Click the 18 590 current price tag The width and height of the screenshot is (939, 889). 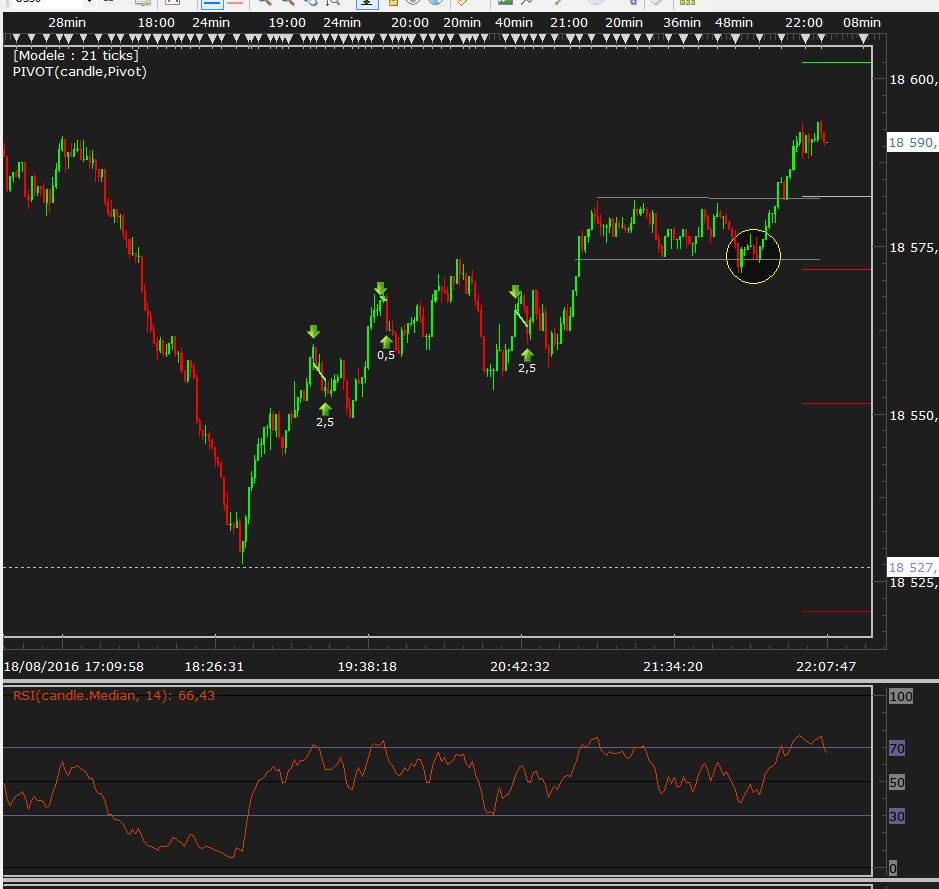coord(912,143)
